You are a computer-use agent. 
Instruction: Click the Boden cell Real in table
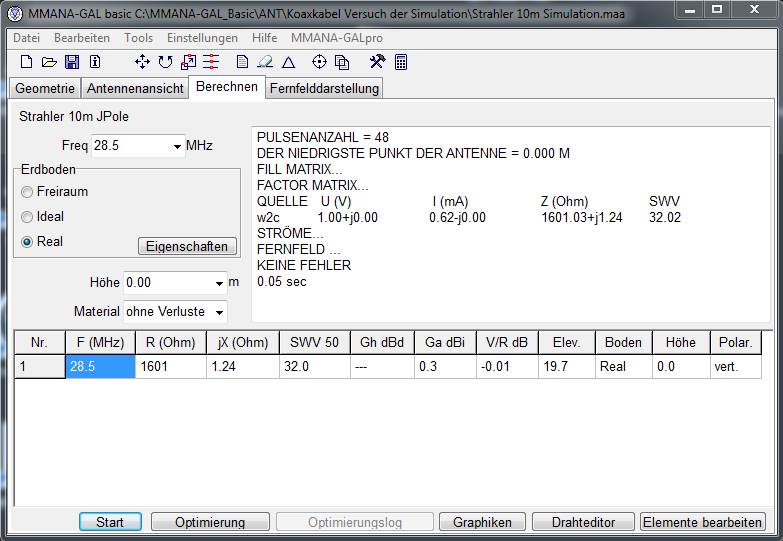click(x=623, y=367)
